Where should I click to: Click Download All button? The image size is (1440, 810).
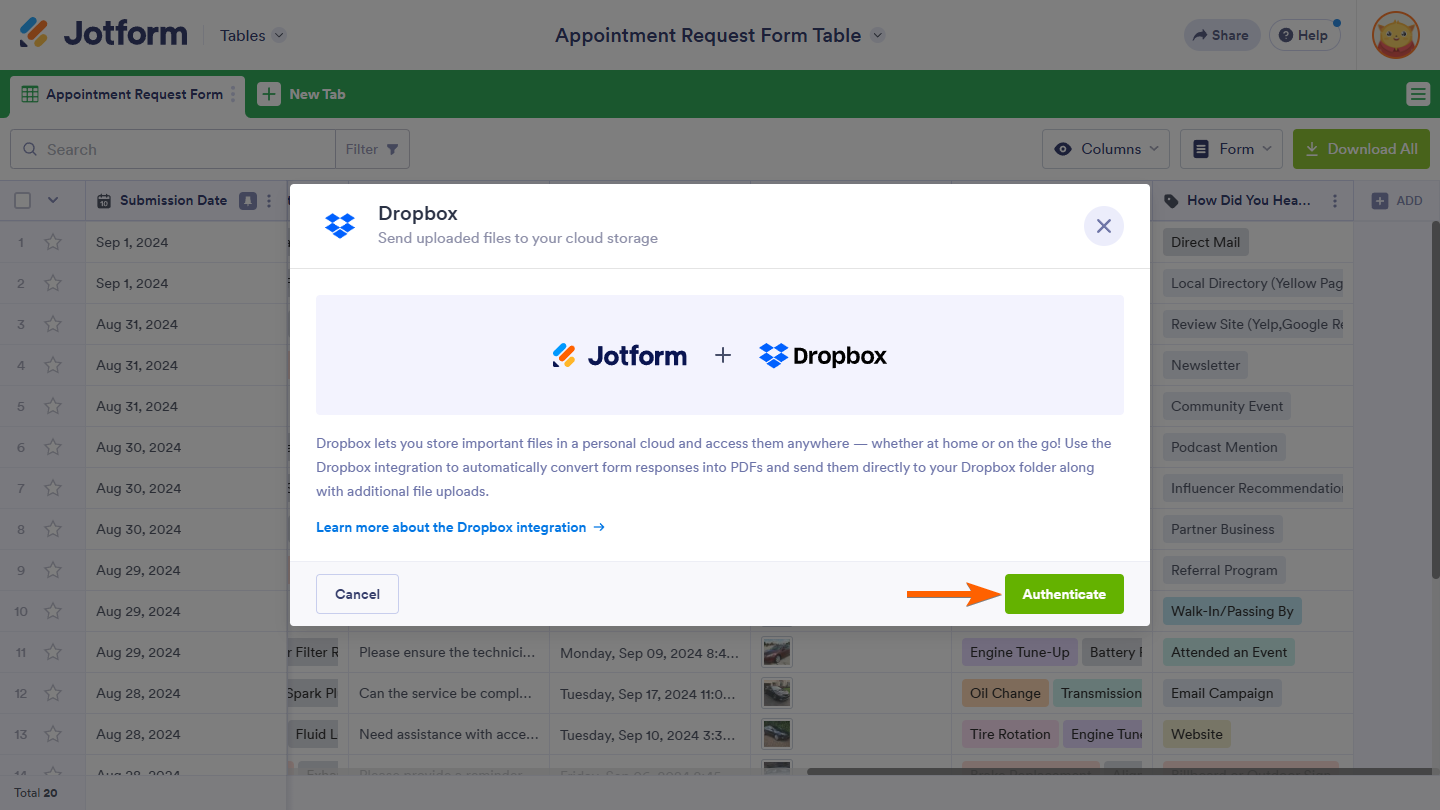(1361, 149)
